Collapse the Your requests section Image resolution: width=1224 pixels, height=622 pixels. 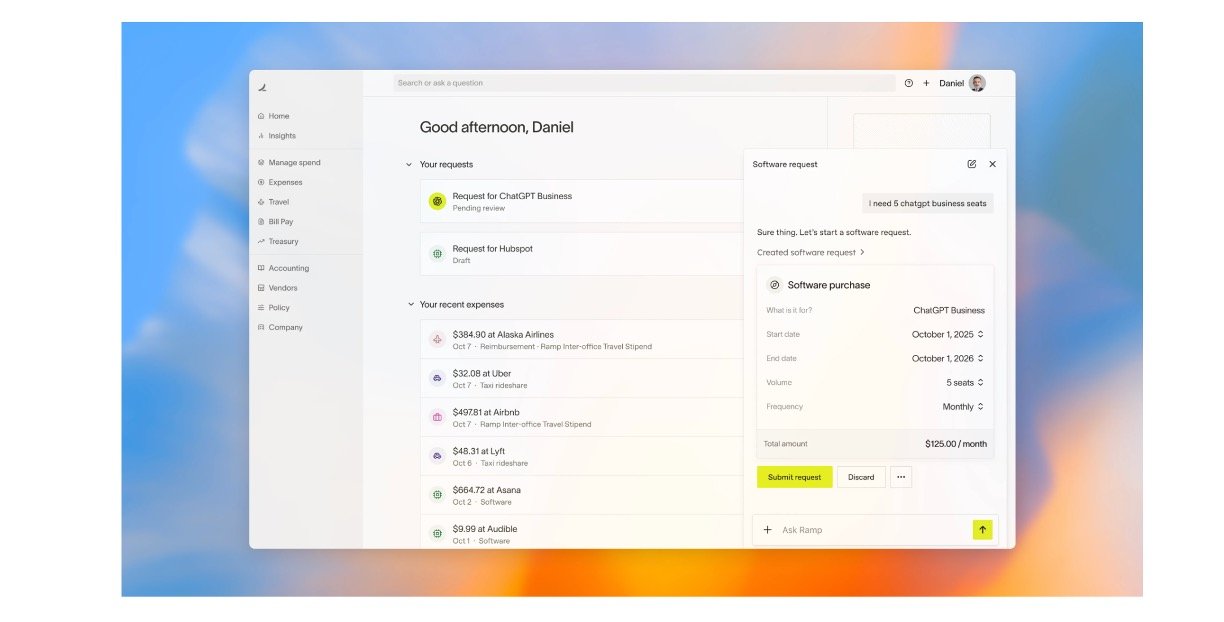click(409, 164)
